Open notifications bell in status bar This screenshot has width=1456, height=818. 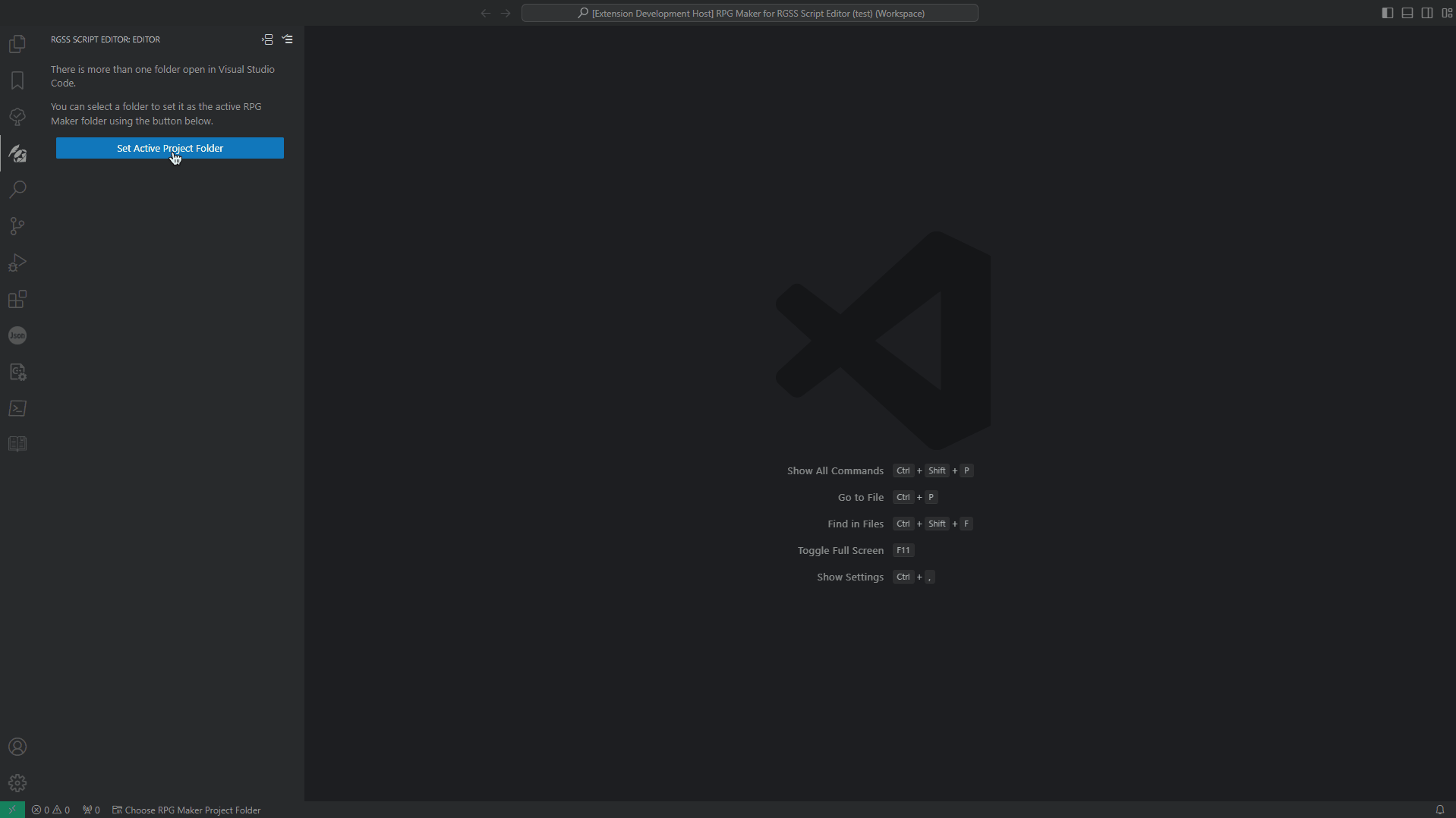pyautogui.click(x=1440, y=810)
